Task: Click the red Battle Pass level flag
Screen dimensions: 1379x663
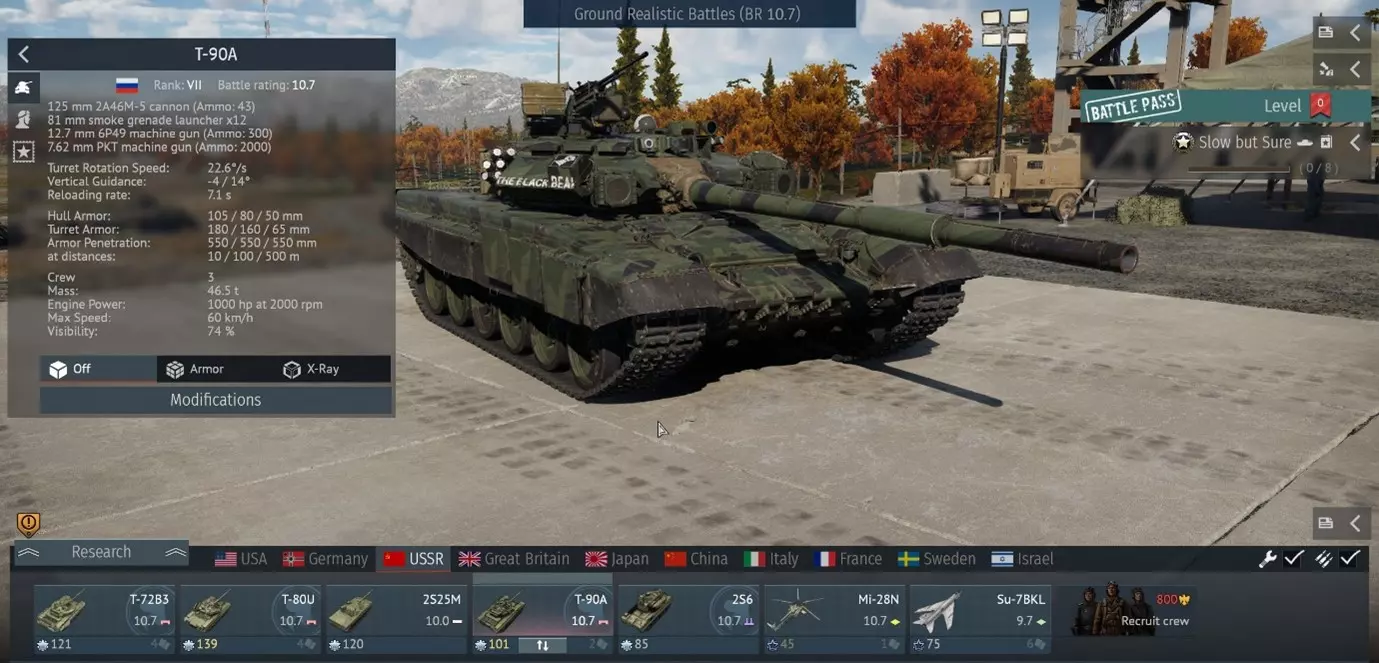Action: tap(1320, 104)
